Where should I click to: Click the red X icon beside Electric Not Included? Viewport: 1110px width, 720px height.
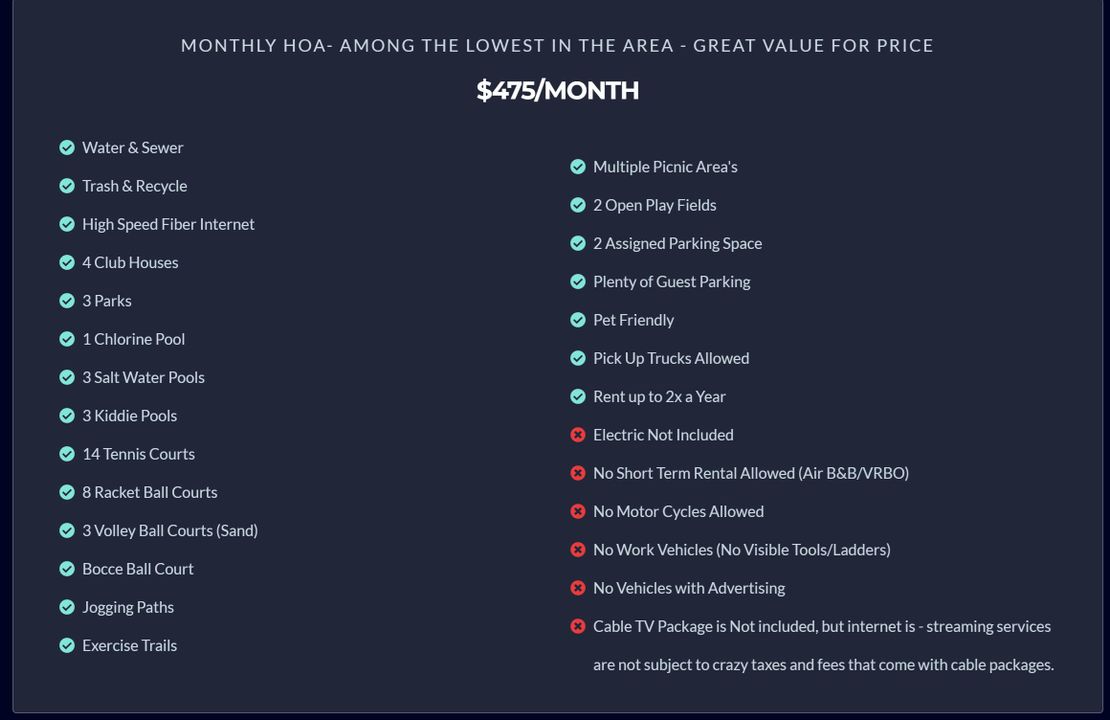point(578,435)
